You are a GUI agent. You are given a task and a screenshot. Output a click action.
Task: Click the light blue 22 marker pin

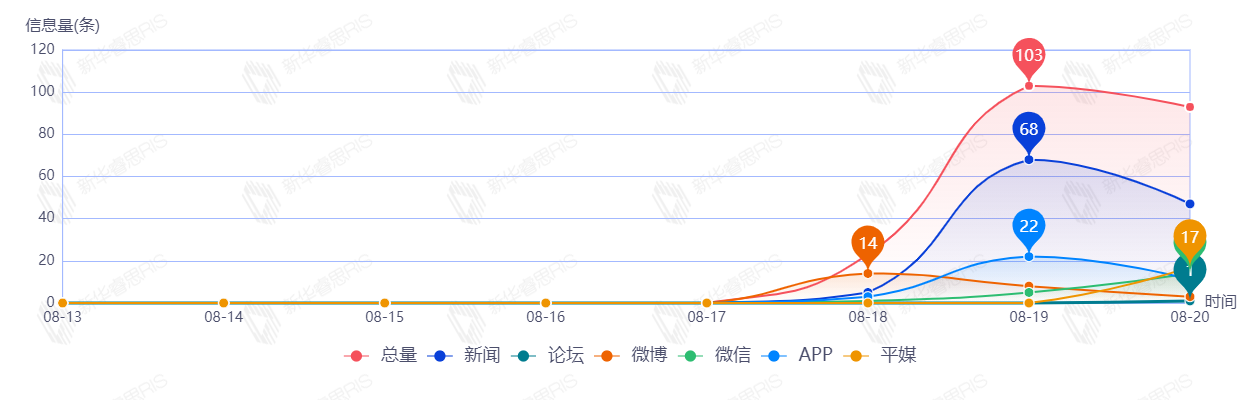[1029, 227]
